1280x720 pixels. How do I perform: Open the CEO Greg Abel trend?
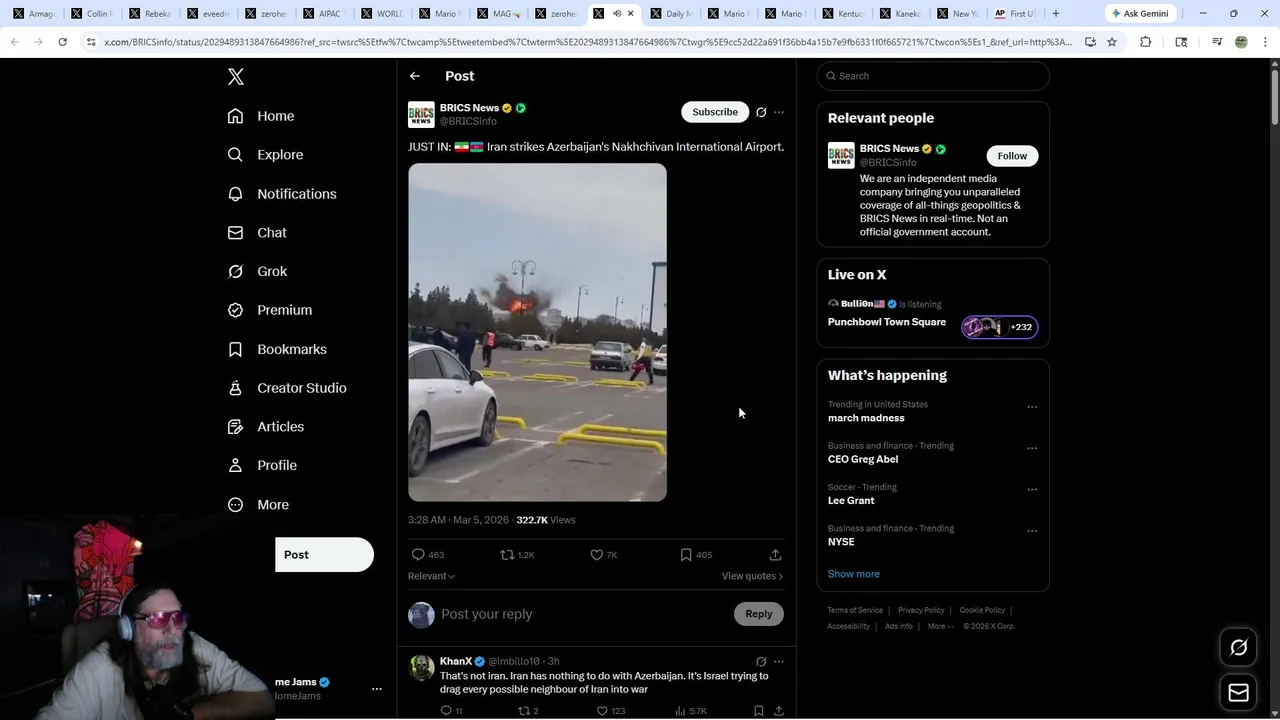click(863, 459)
